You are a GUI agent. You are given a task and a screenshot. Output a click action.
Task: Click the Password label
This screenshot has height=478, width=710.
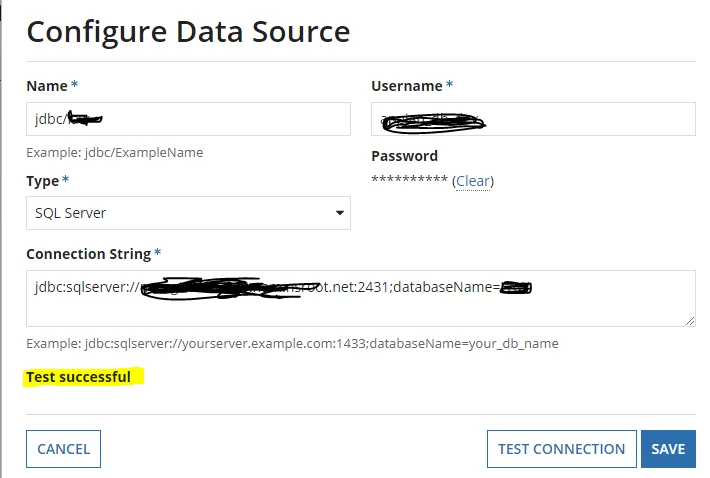[x=404, y=156]
